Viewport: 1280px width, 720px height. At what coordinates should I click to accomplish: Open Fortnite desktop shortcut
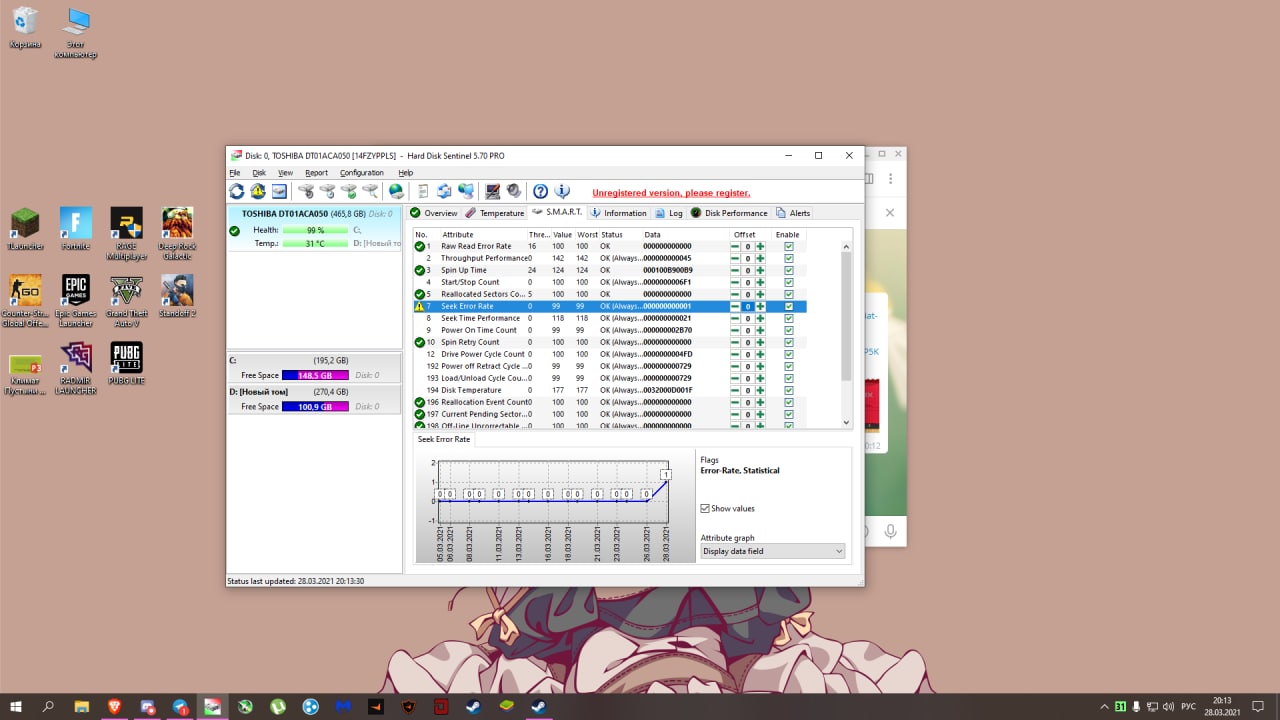[76, 229]
